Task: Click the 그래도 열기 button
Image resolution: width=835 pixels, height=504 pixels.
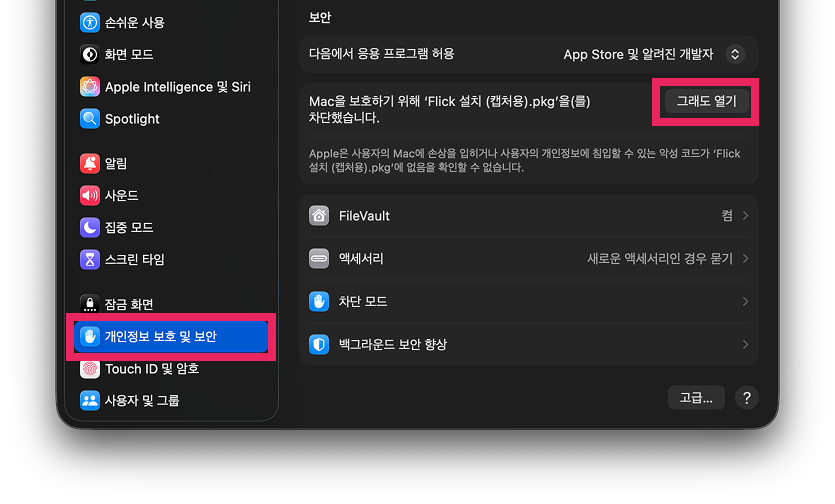Action: click(x=706, y=101)
